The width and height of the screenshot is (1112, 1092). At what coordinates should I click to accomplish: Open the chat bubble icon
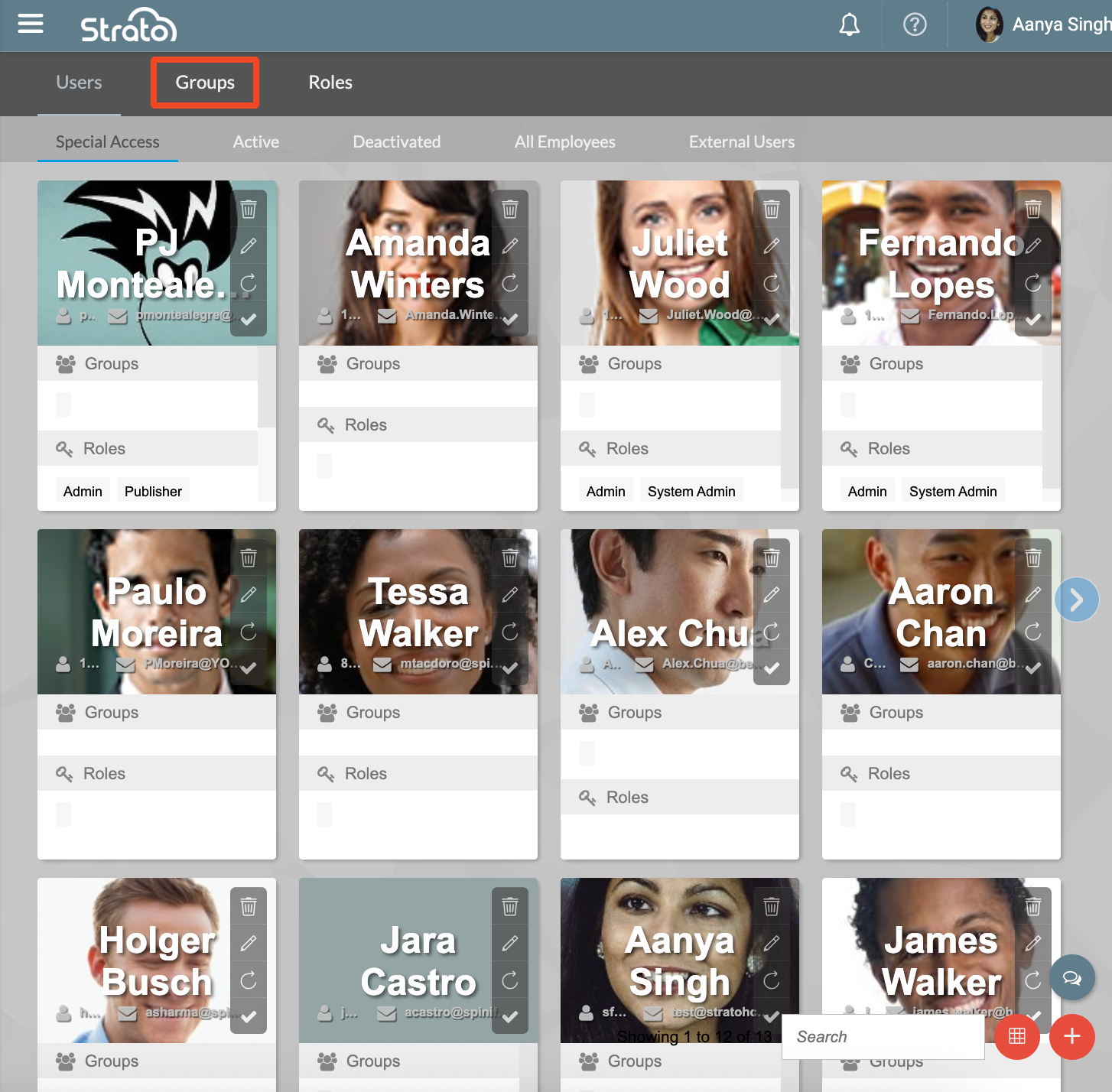[x=1072, y=977]
